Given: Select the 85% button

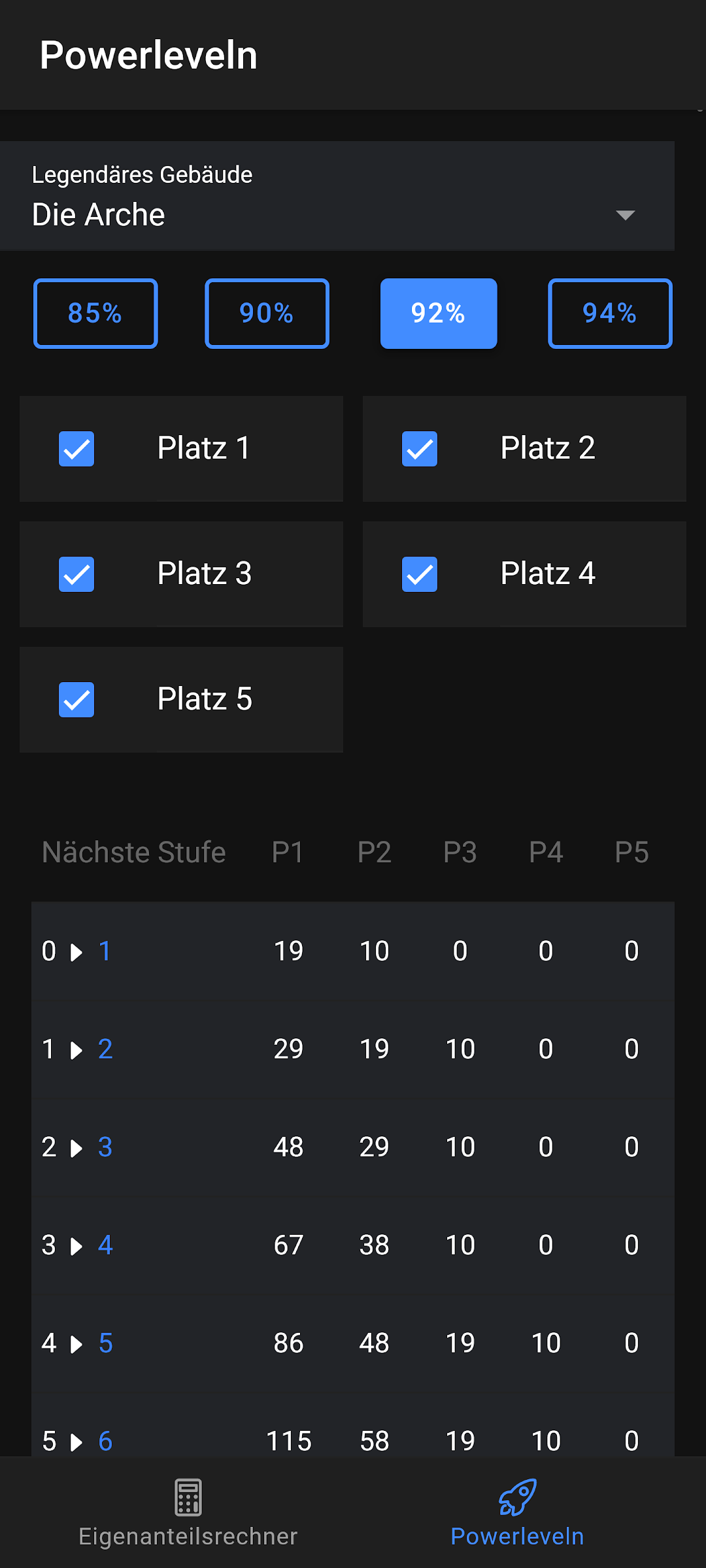Looking at the screenshot, I should pyautogui.click(x=95, y=314).
